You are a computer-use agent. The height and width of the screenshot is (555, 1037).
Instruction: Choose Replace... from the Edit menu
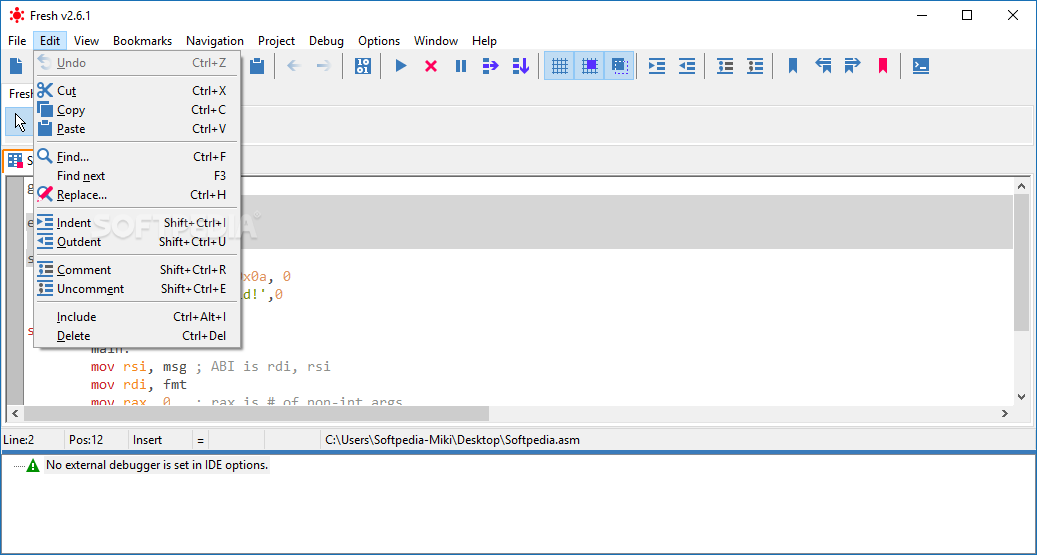tap(137, 195)
